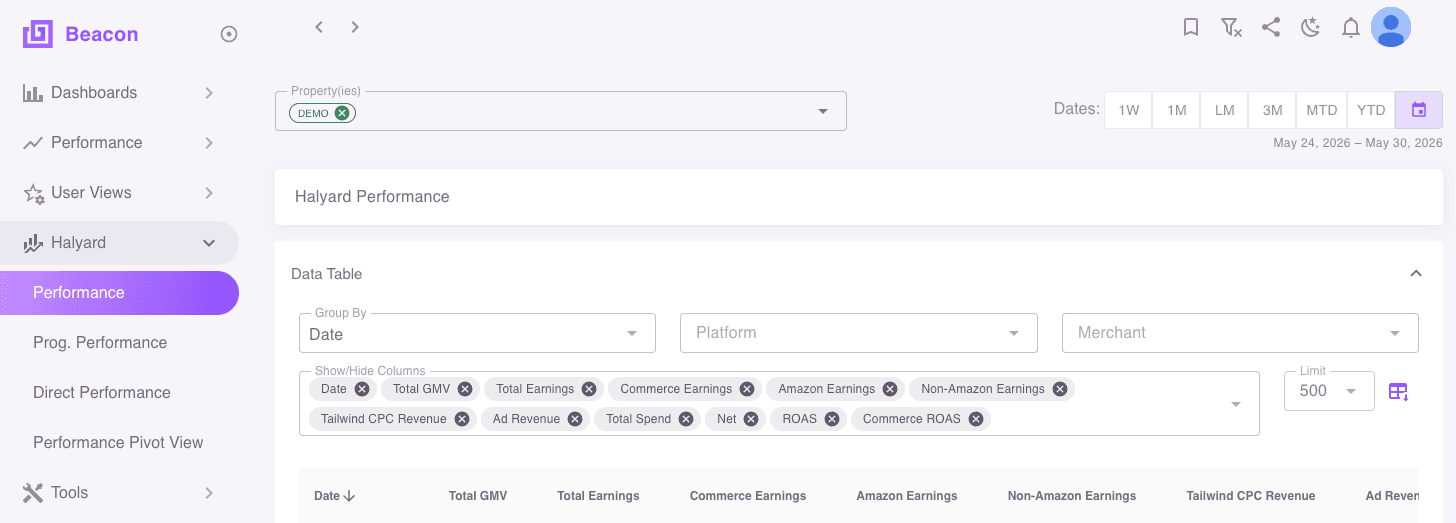
Task: Open the user avatar menu
Action: click(x=1391, y=27)
